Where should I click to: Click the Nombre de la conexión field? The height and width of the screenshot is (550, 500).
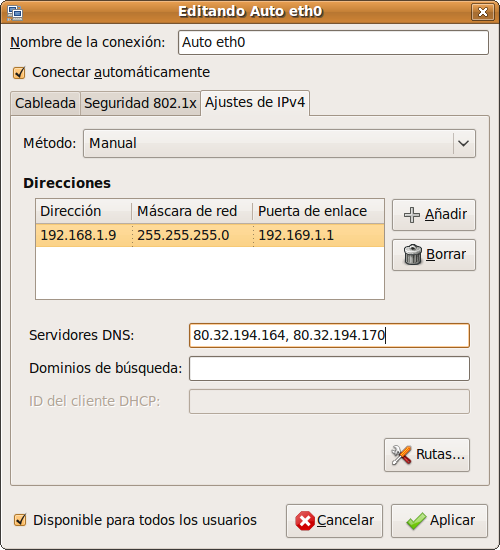click(333, 42)
